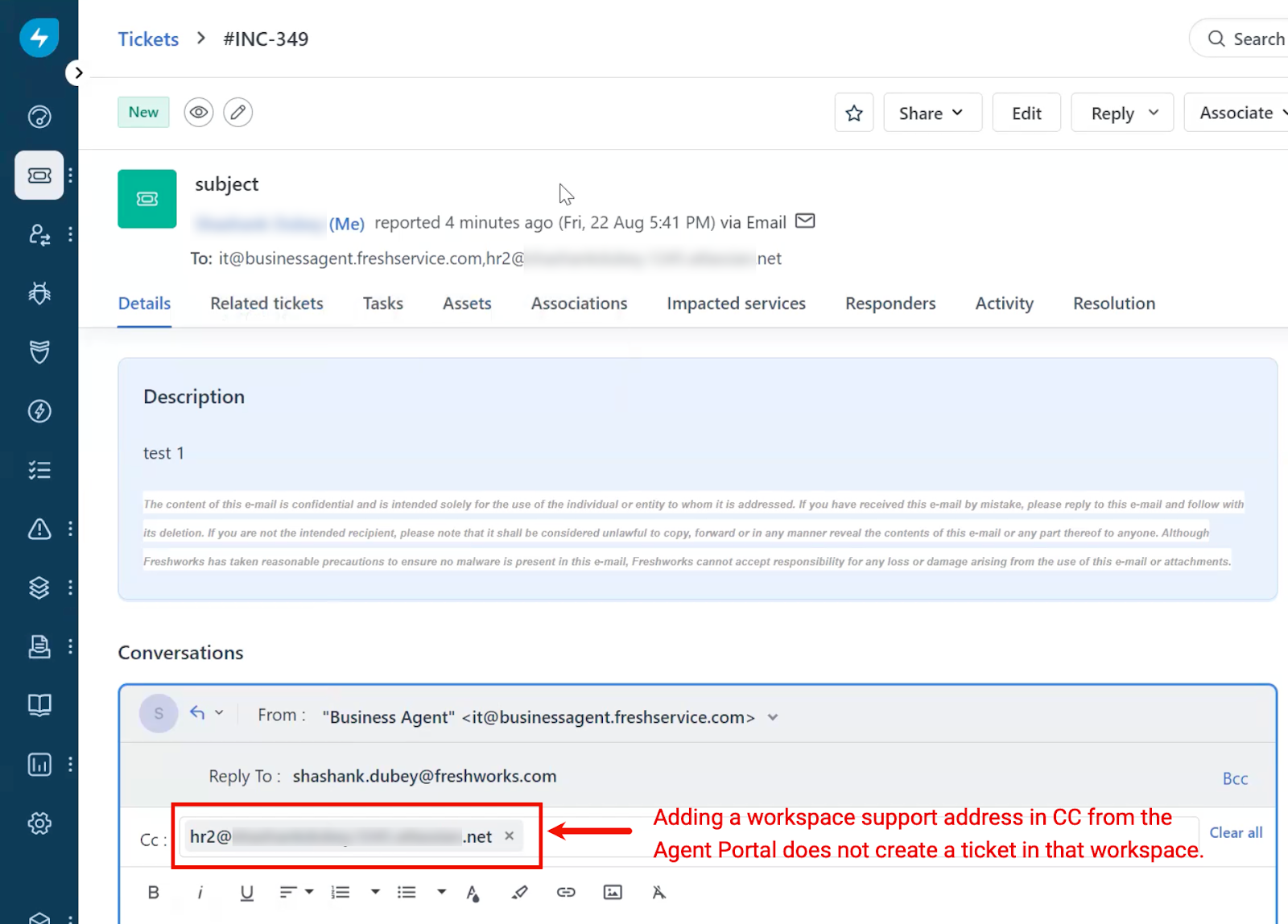
Task: Switch to the Related tickets tab
Action: coord(266,303)
